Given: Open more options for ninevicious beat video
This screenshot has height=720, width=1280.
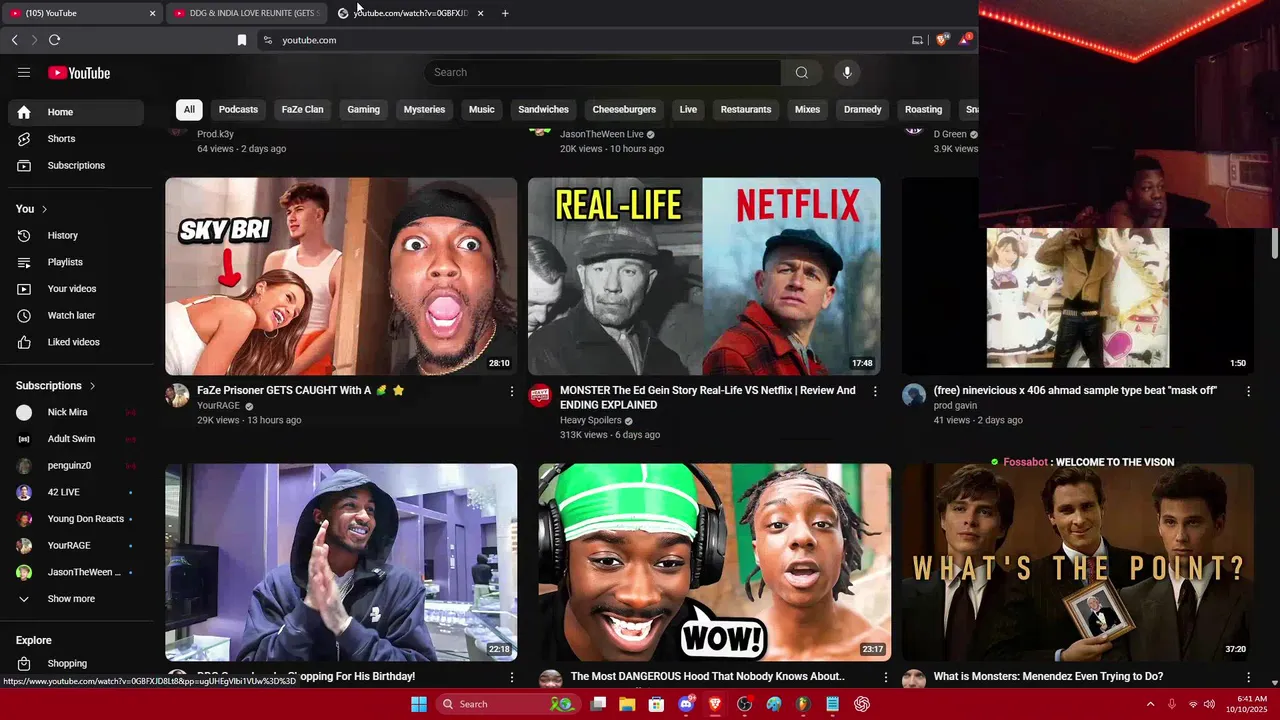Looking at the screenshot, I should pyautogui.click(x=1249, y=391).
